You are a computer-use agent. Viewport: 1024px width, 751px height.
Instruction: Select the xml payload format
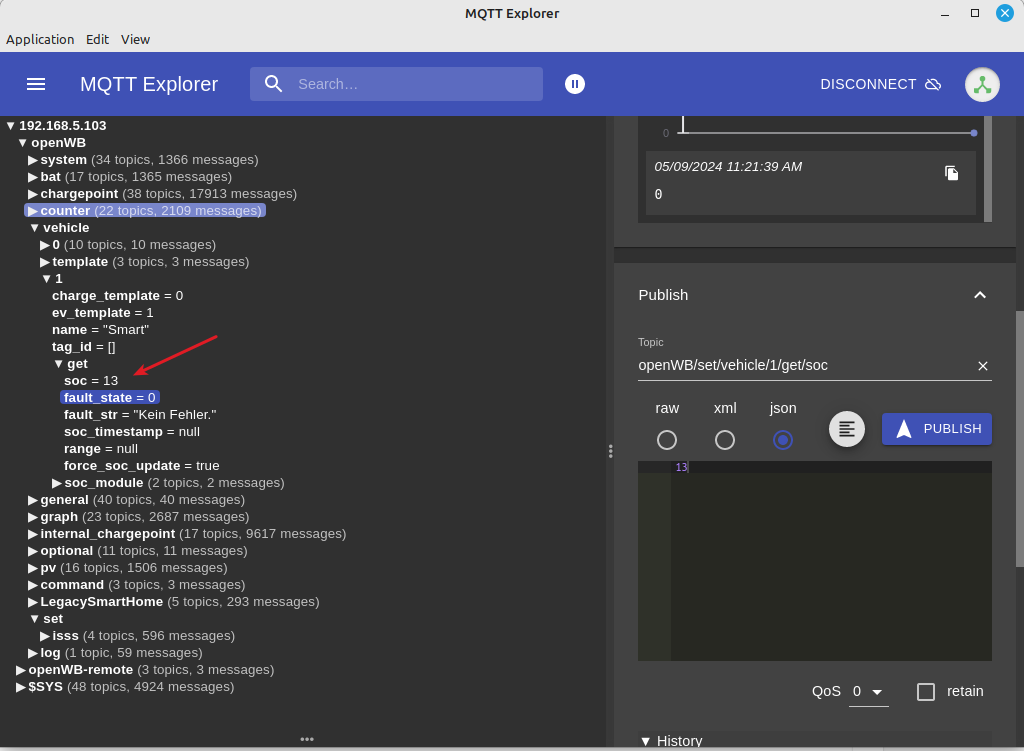coord(725,440)
